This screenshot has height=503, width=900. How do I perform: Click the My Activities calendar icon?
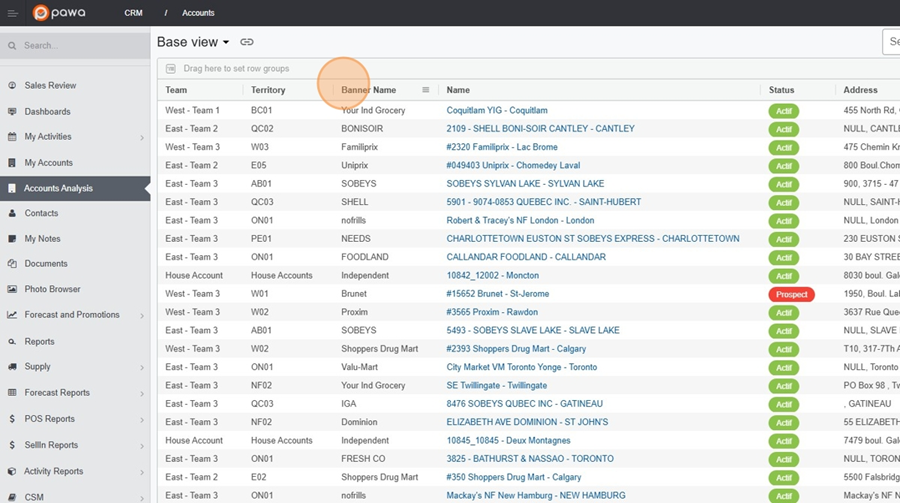click(12, 137)
